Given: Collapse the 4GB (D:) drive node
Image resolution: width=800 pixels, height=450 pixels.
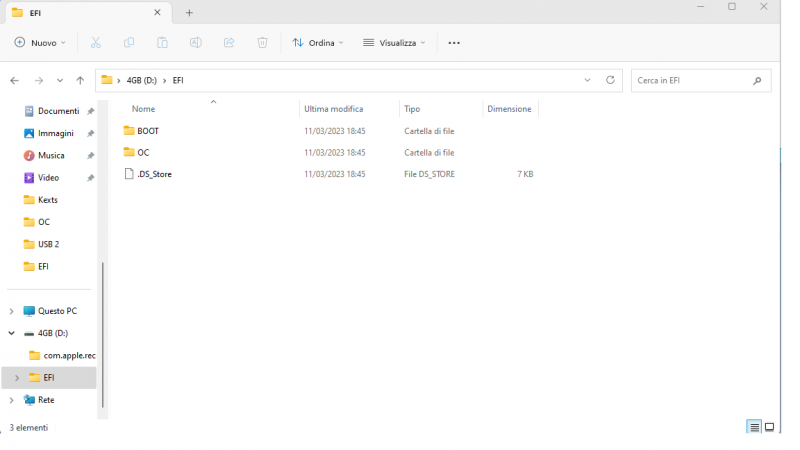Looking at the screenshot, I should click(x=11, y=333).
